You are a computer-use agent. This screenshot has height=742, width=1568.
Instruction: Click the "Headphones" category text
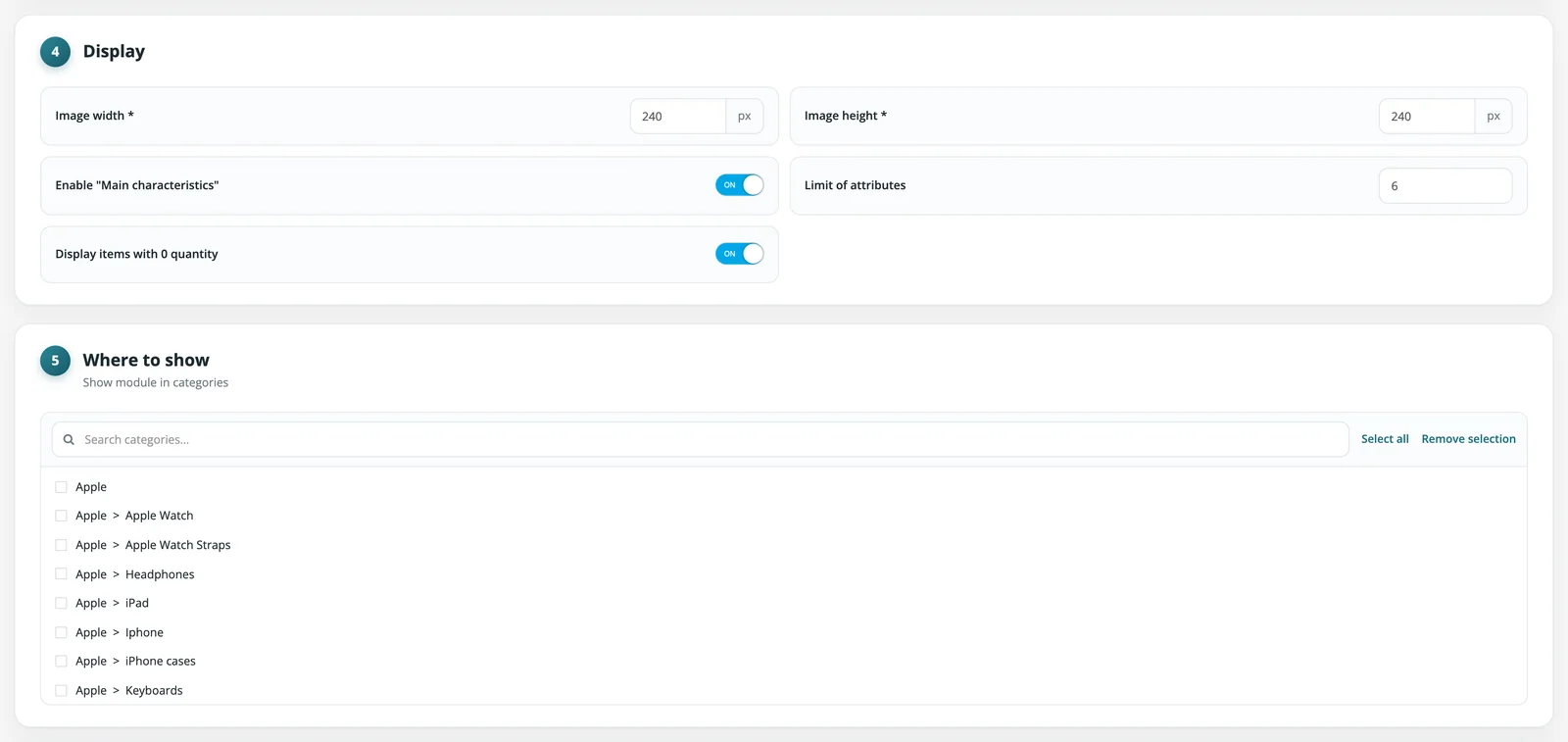click(160, 574)
